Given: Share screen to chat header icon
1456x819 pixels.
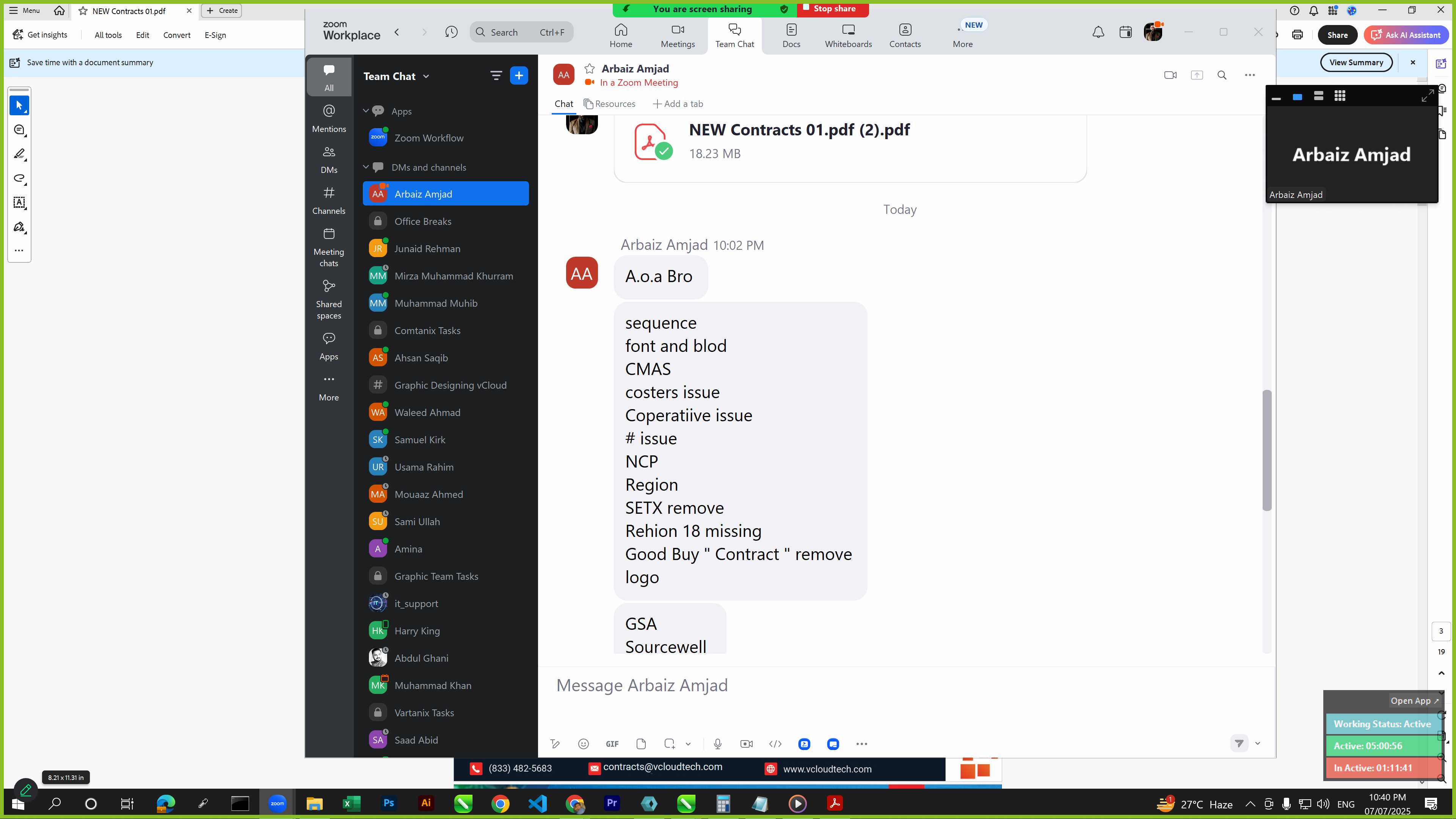Looking at the screenshot, I should pos(1197,75).
